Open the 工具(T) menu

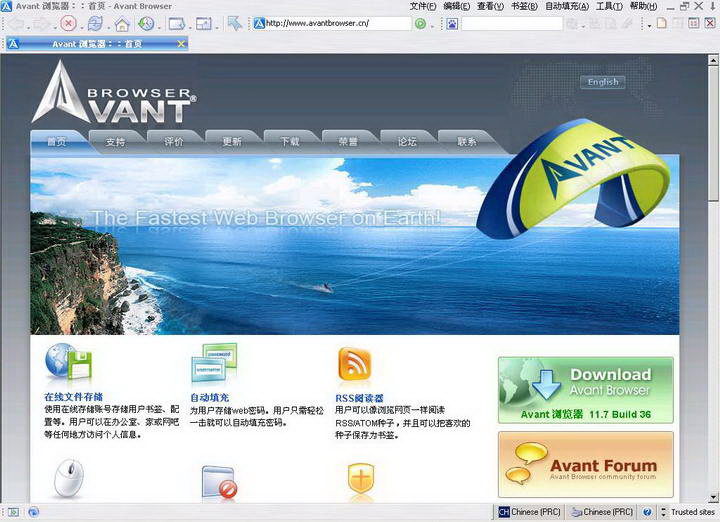coord(609,6)
